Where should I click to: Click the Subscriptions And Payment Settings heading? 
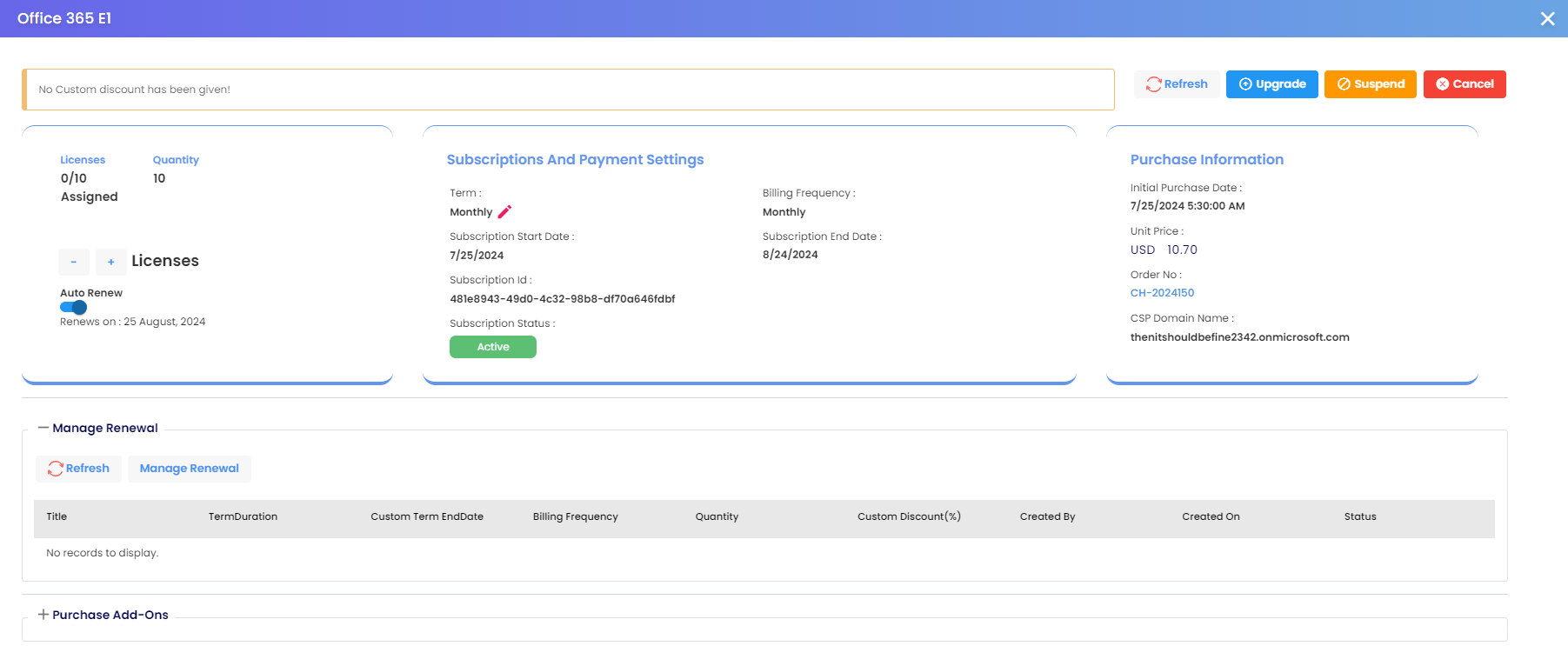tap(575, 160)
